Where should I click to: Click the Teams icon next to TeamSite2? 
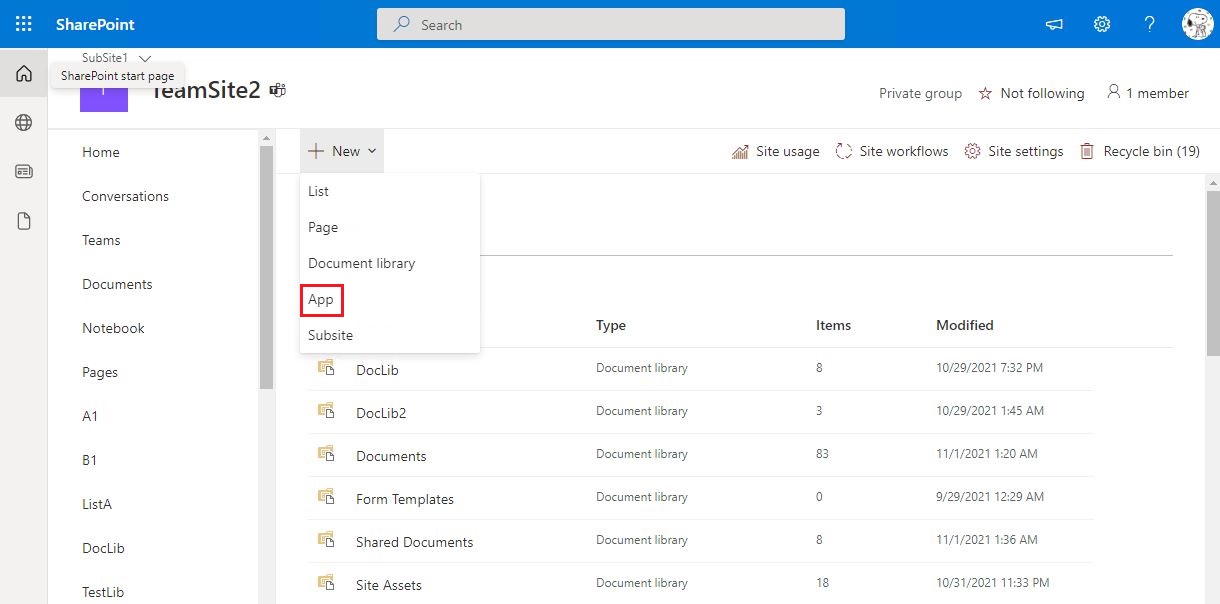pos(278,90)
